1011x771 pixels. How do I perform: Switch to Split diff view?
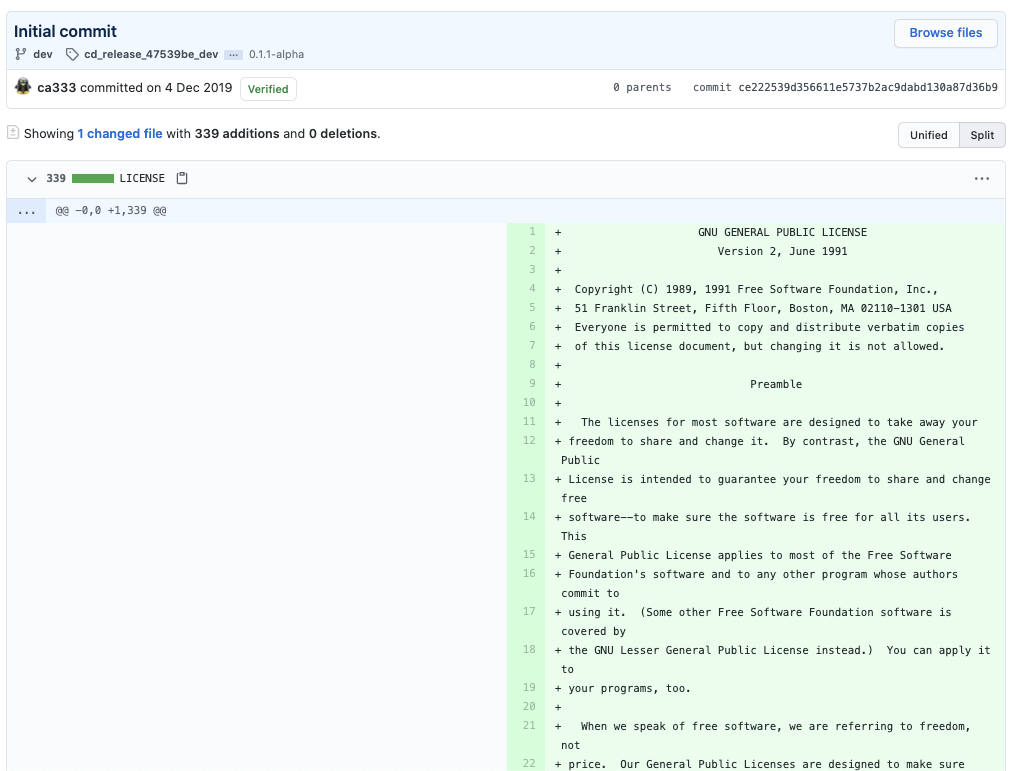982,135
